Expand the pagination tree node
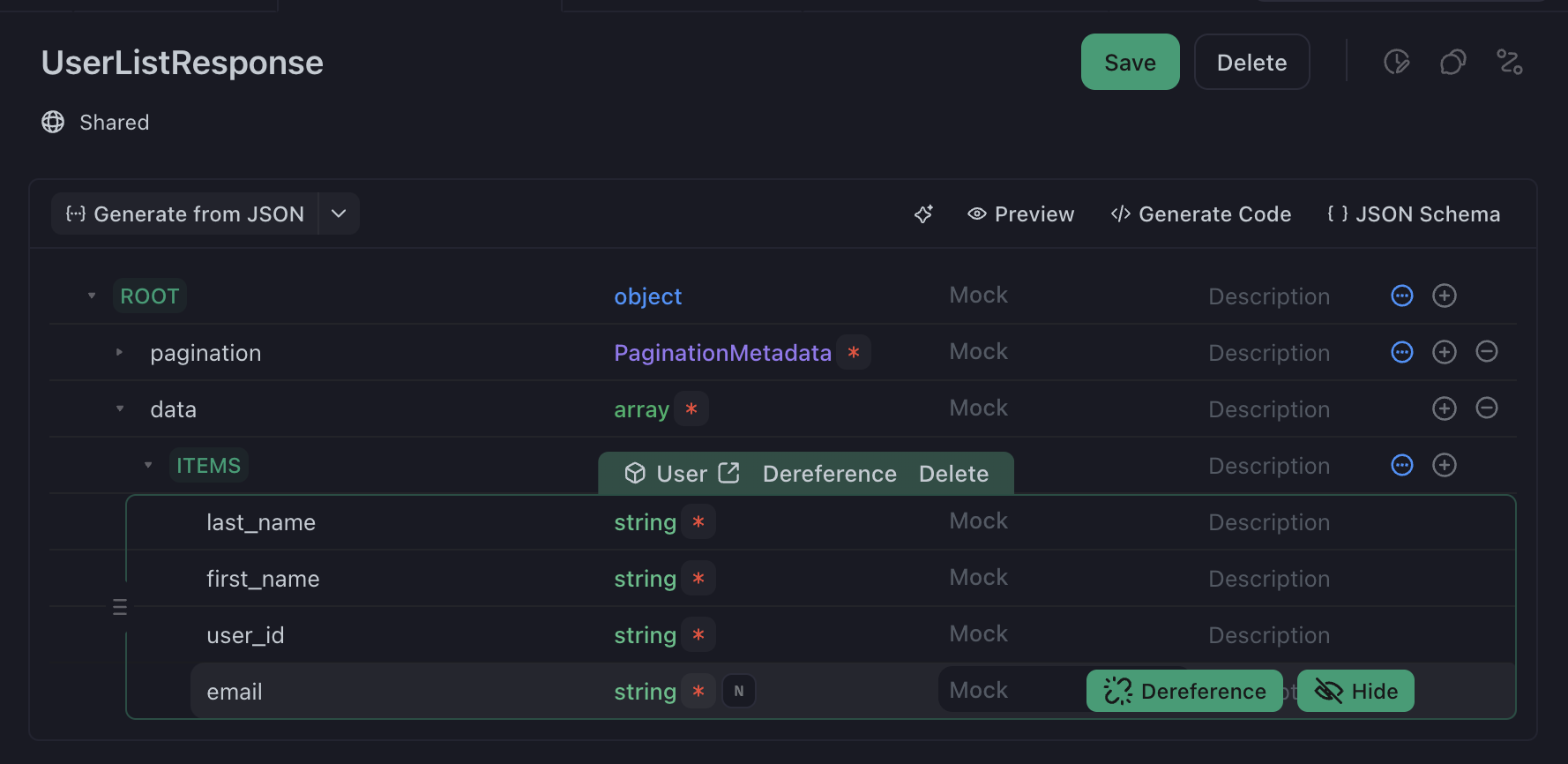Screen dimensions: 1568x764 coord(120,353)
